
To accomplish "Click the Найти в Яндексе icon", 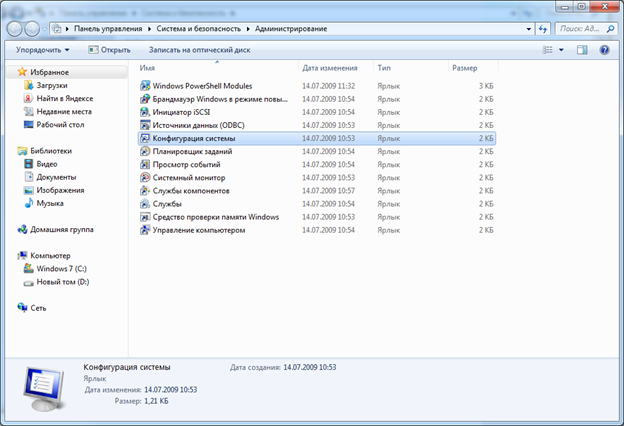I will [x=29, y=98].
